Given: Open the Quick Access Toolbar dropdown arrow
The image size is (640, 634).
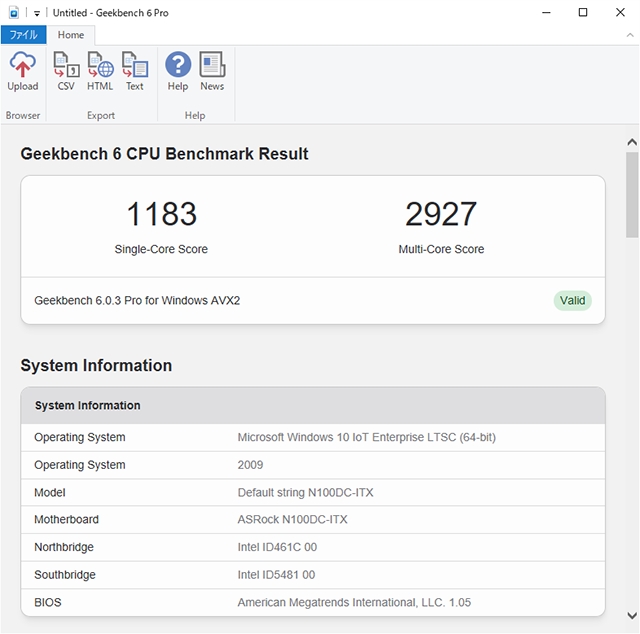Looking at the screenshot, I should tap(37, 13).
